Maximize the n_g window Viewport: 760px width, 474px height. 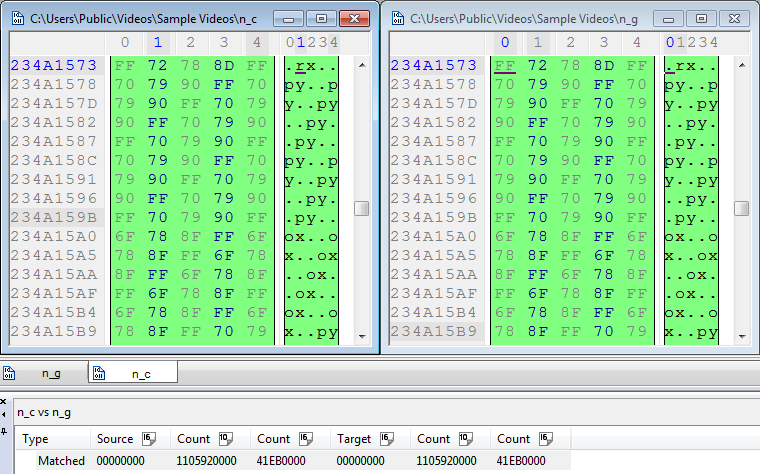tap(701, 19)
